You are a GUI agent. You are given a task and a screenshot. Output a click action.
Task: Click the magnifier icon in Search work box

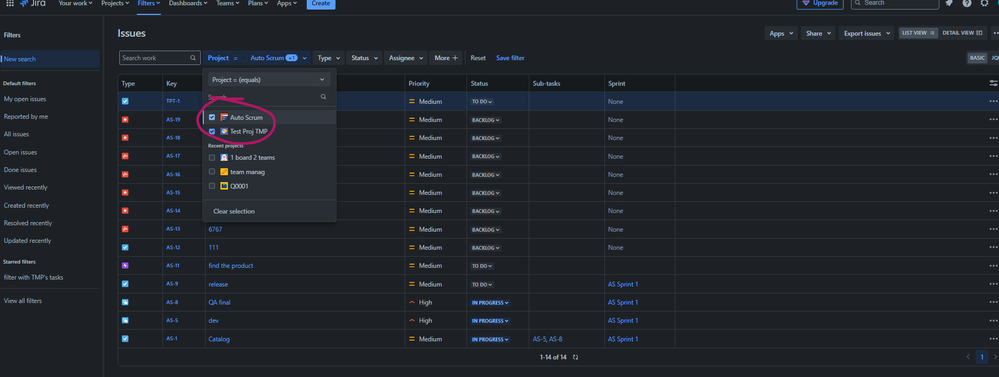click(x=193, y=58)
